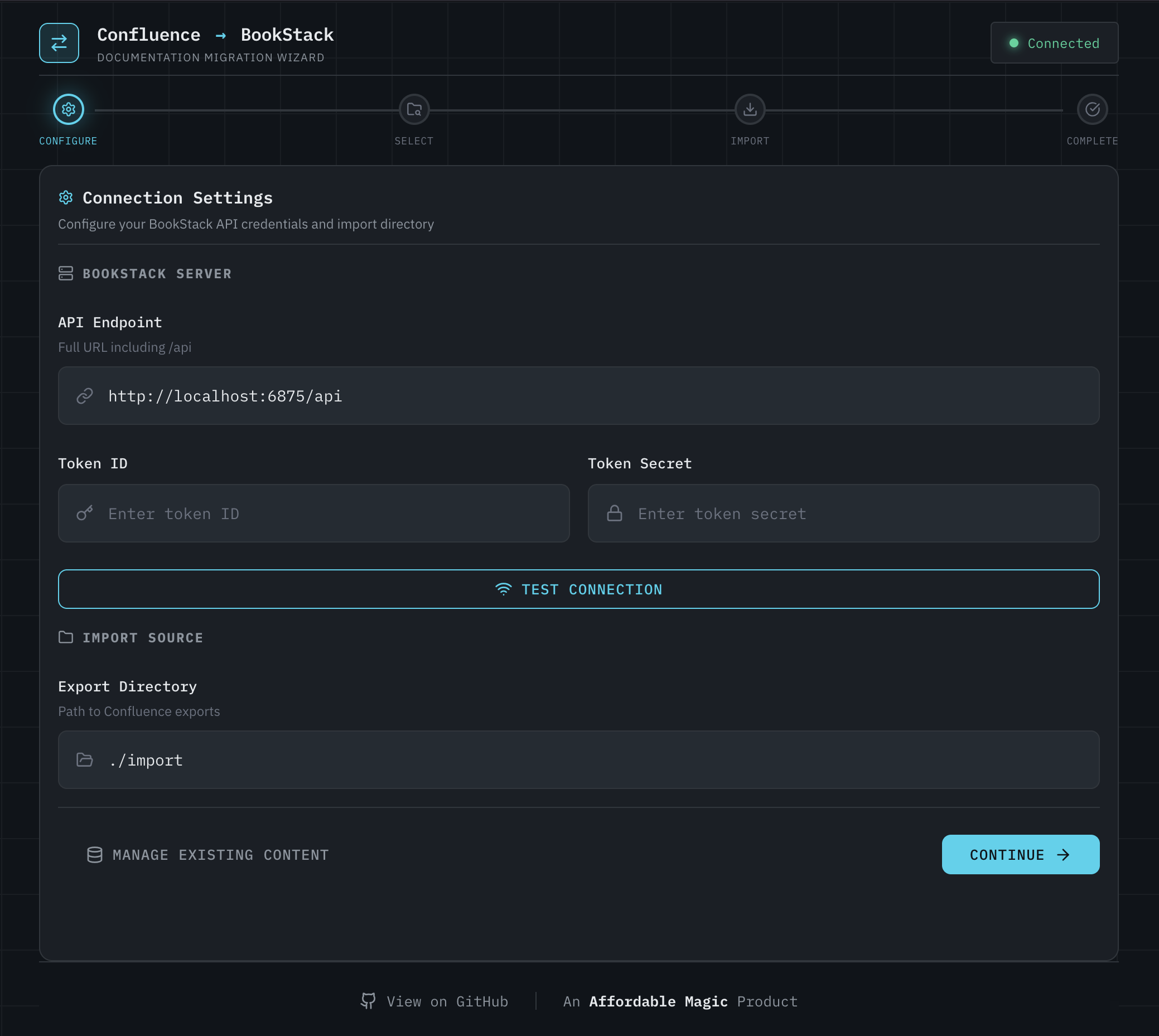
Task: Click the database icon beside Manage Existing Content
Action: (x=94, y=854)
